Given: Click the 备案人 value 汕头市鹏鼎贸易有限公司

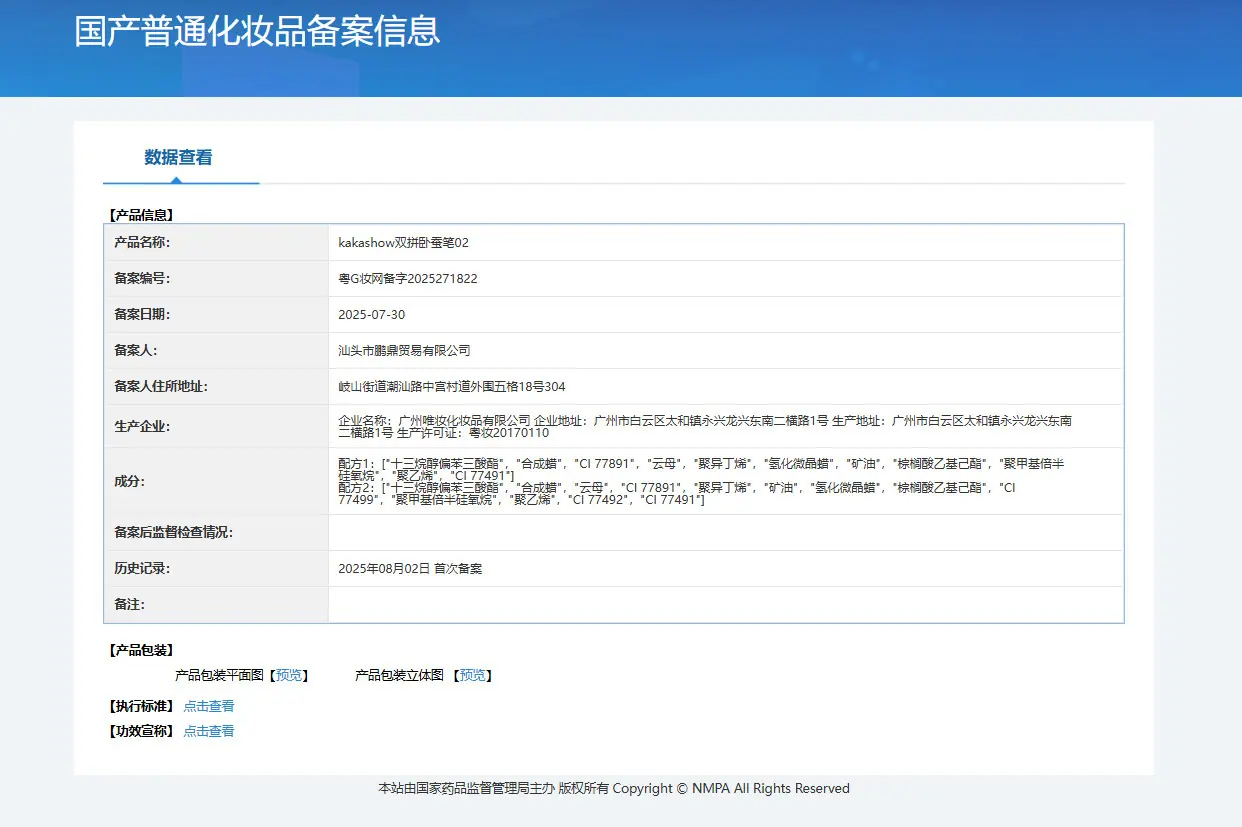Looking at the screenshot, I should tap(404, 351).
